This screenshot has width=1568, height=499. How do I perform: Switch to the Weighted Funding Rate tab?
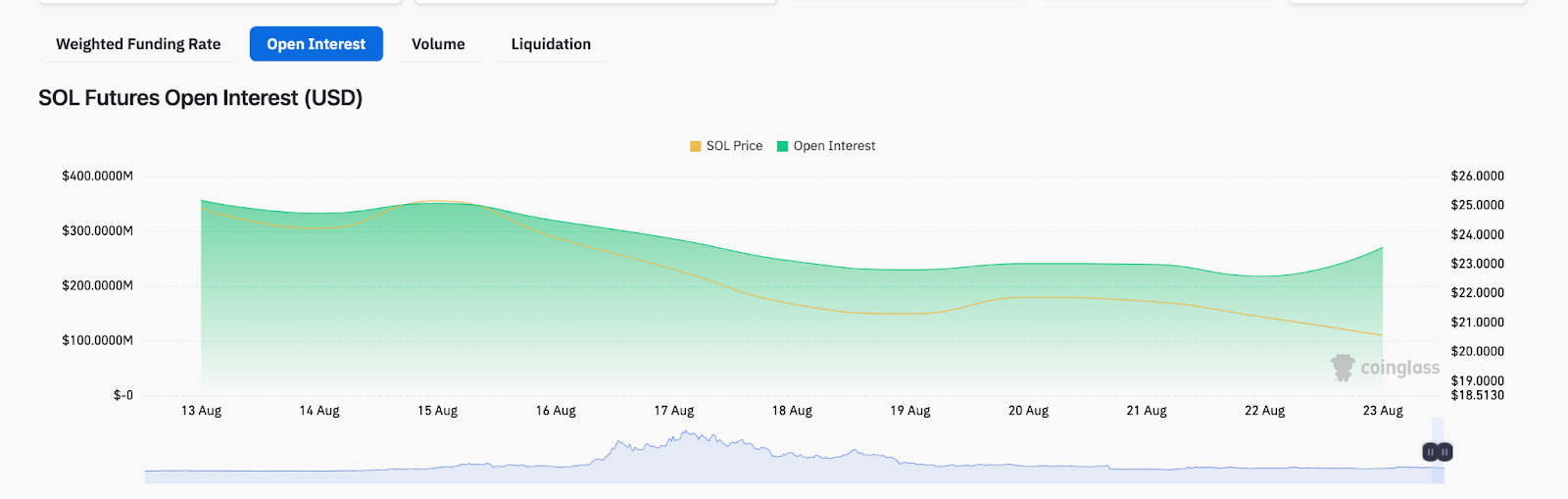pyautogui.click(x=138, y=44)
